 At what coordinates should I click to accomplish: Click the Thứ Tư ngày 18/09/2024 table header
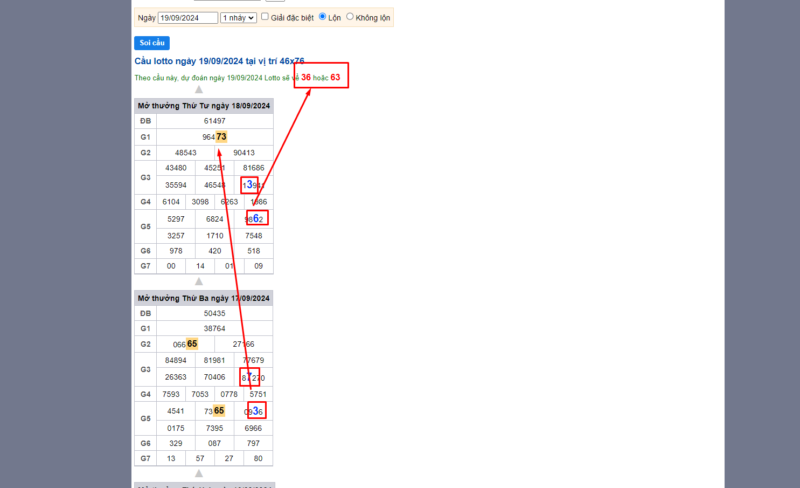click(x=203, y=105)
